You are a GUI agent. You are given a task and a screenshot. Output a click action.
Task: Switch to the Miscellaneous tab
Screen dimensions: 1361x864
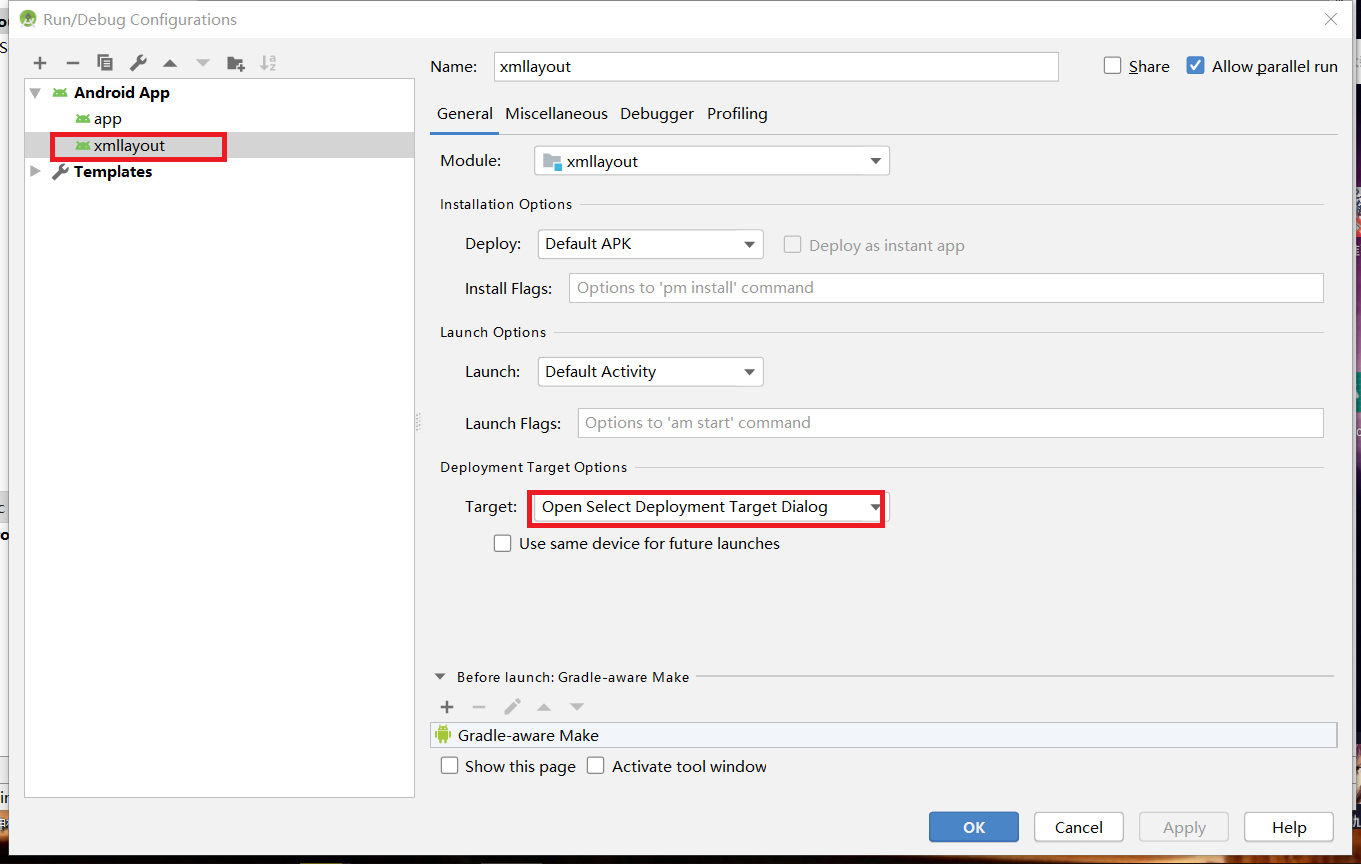pos(556,114)
